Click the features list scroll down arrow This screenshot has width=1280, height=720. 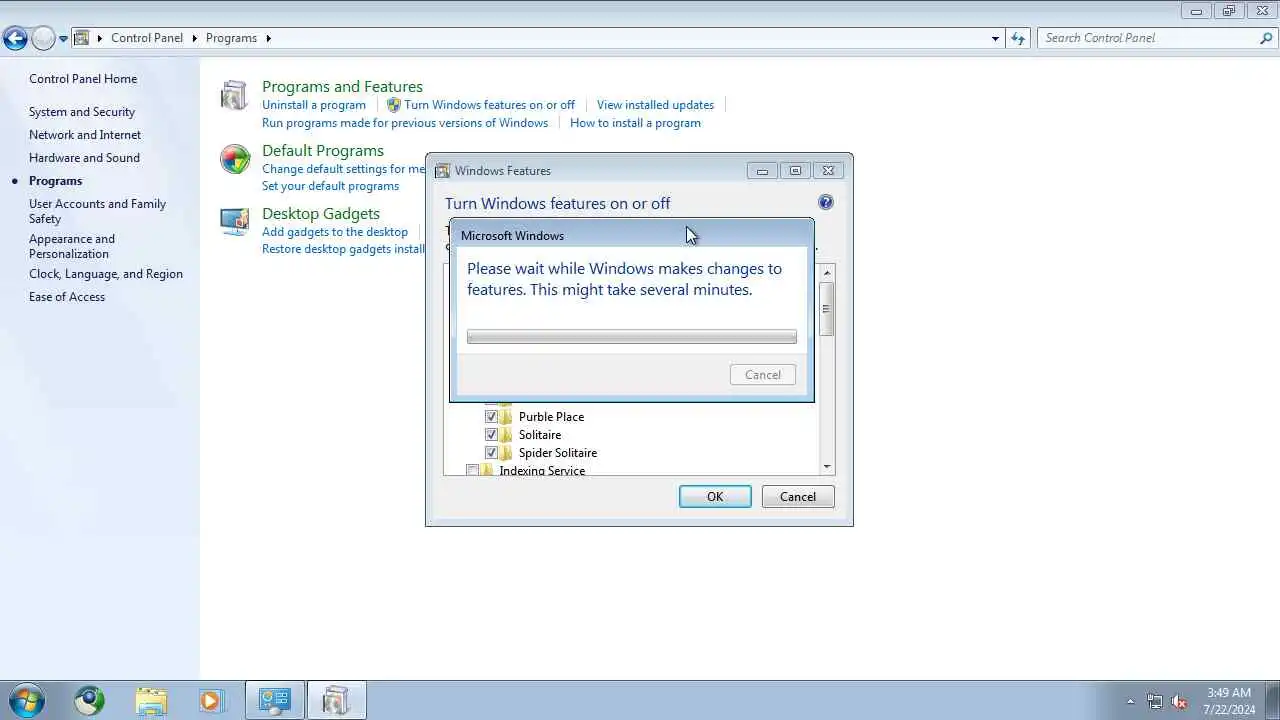[x=826, y=467]
